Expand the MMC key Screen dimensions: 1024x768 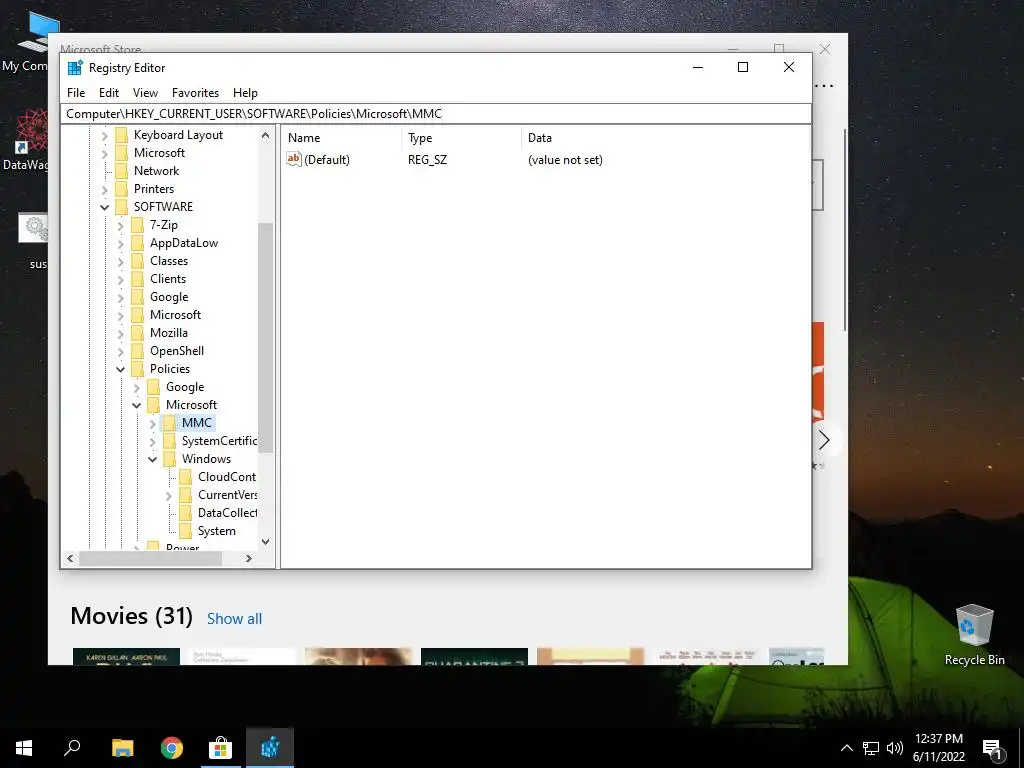(152, 424)
